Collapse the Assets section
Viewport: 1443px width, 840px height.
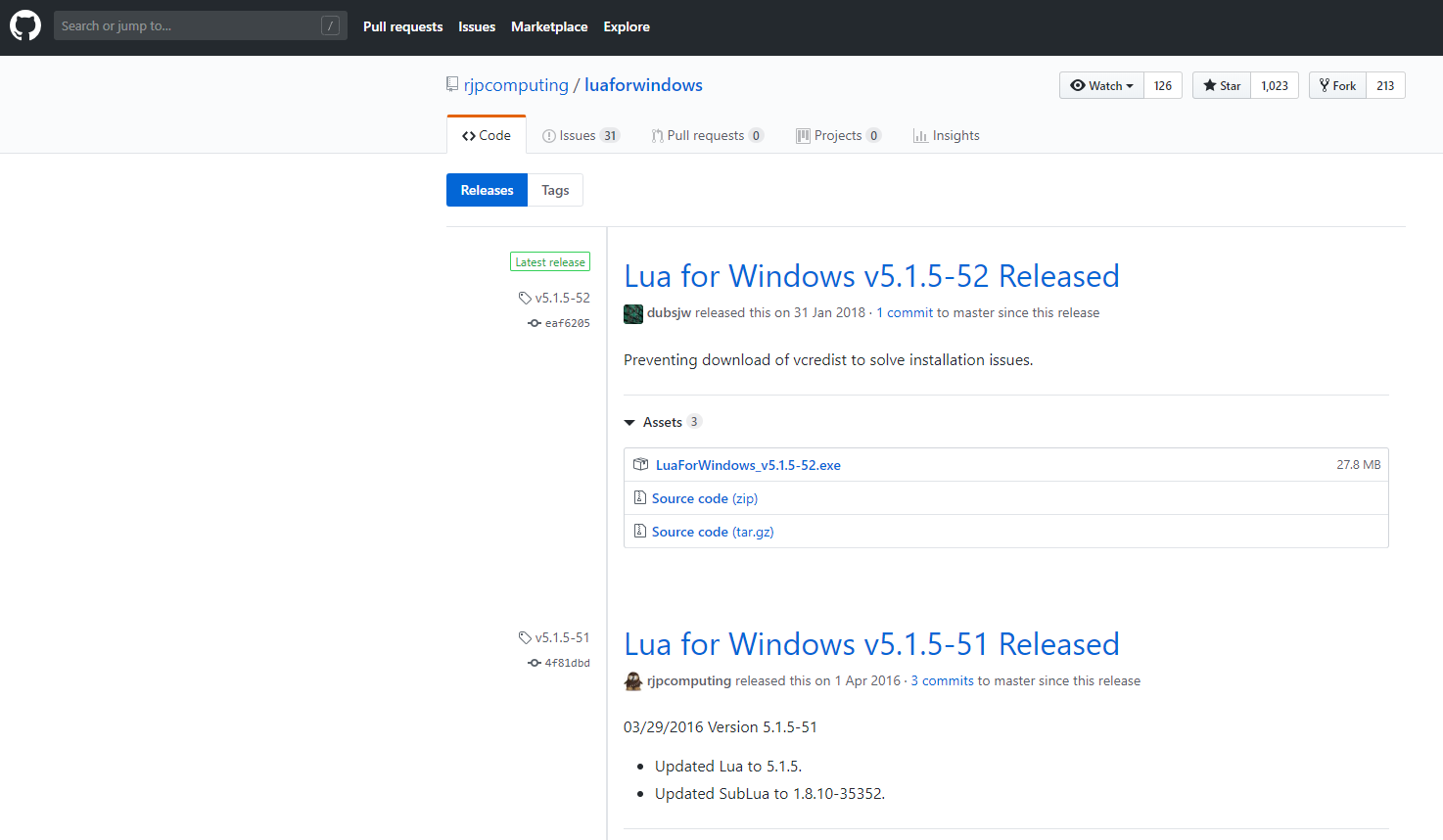(663, 422)
